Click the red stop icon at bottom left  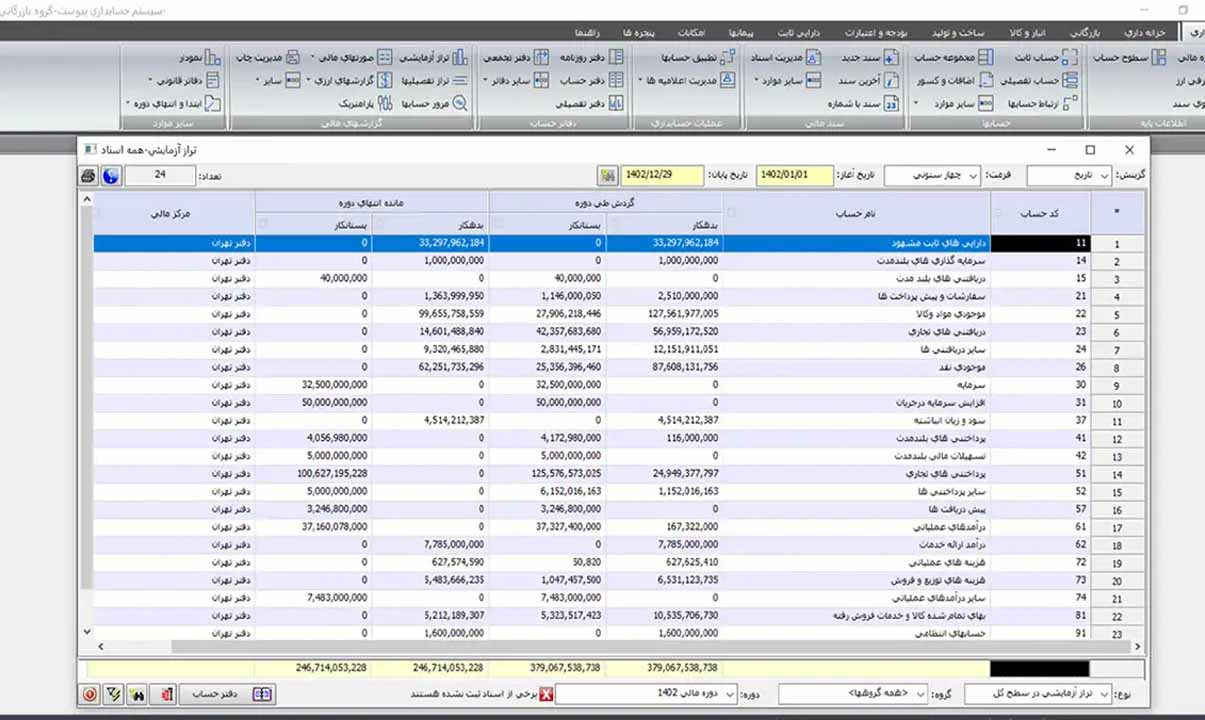coord(90,694)
